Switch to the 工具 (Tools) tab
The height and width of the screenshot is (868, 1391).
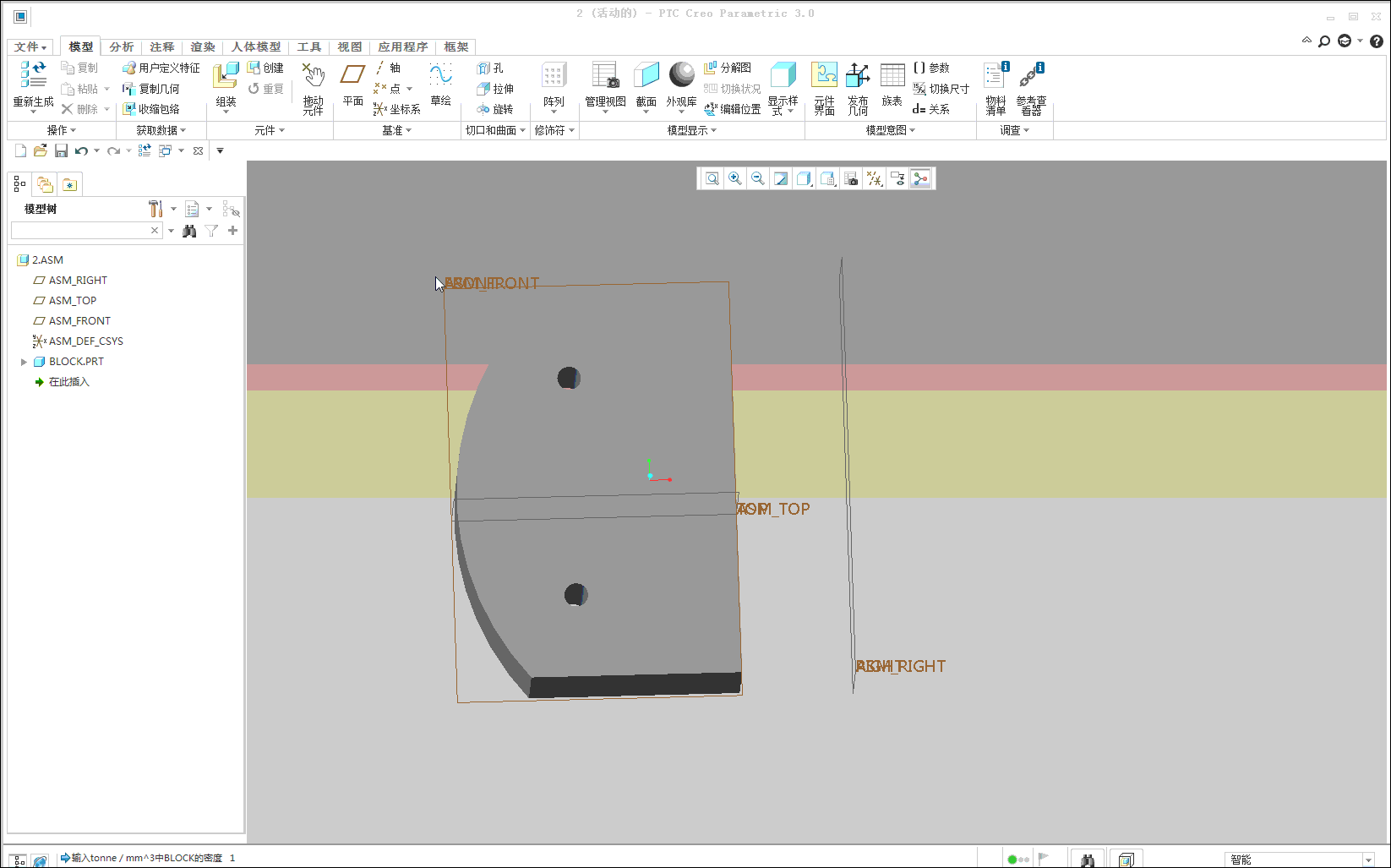[309, 46]
